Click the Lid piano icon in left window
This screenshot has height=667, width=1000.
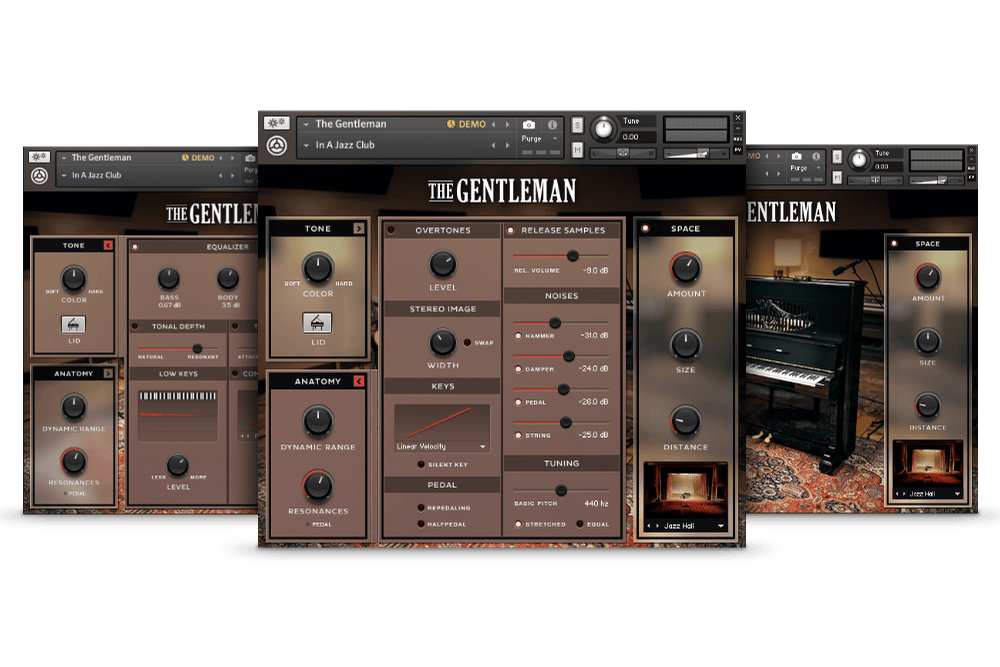point(73,325)
